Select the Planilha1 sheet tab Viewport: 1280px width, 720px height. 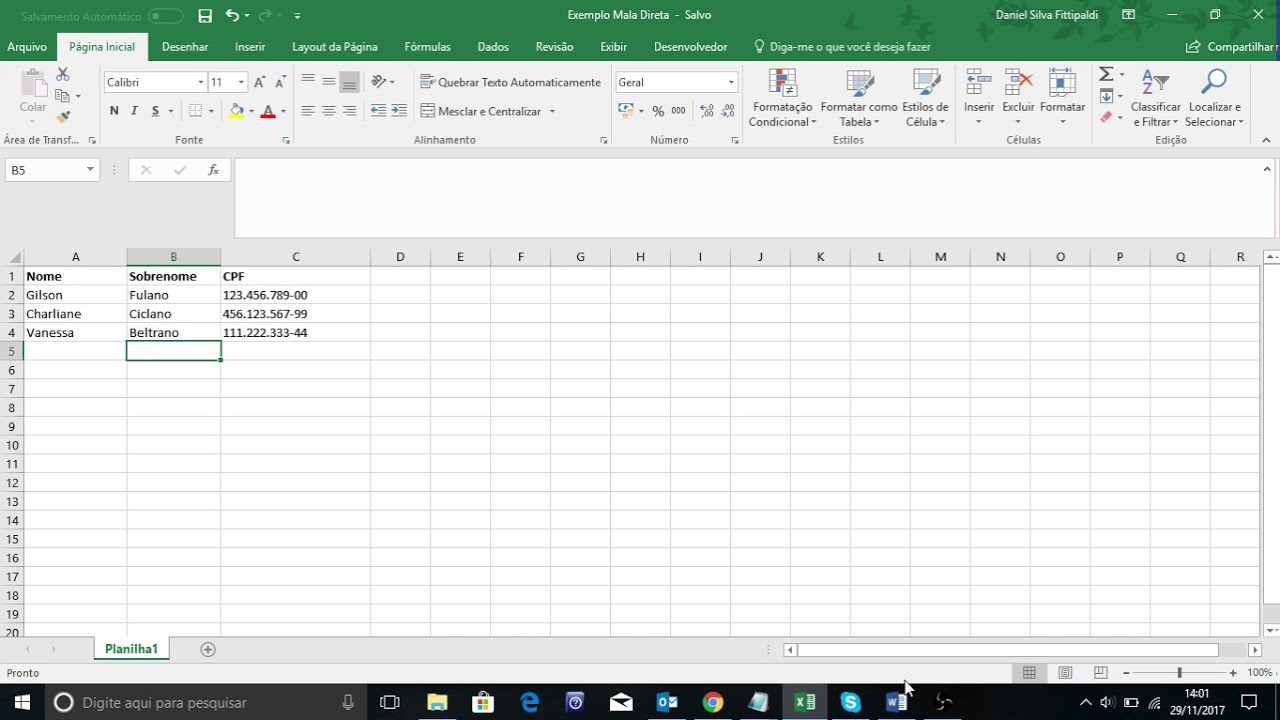pyautogui.click(x=131, y=649)
